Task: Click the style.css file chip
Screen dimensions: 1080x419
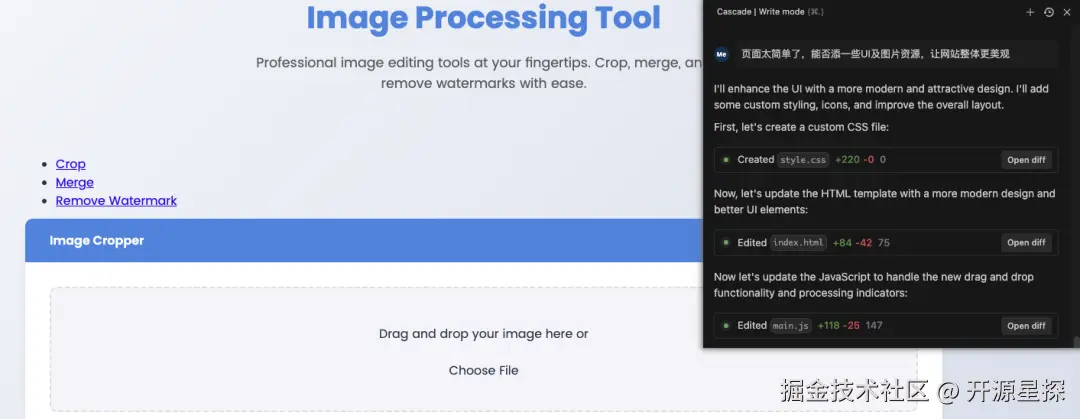Action: [804, 160]
